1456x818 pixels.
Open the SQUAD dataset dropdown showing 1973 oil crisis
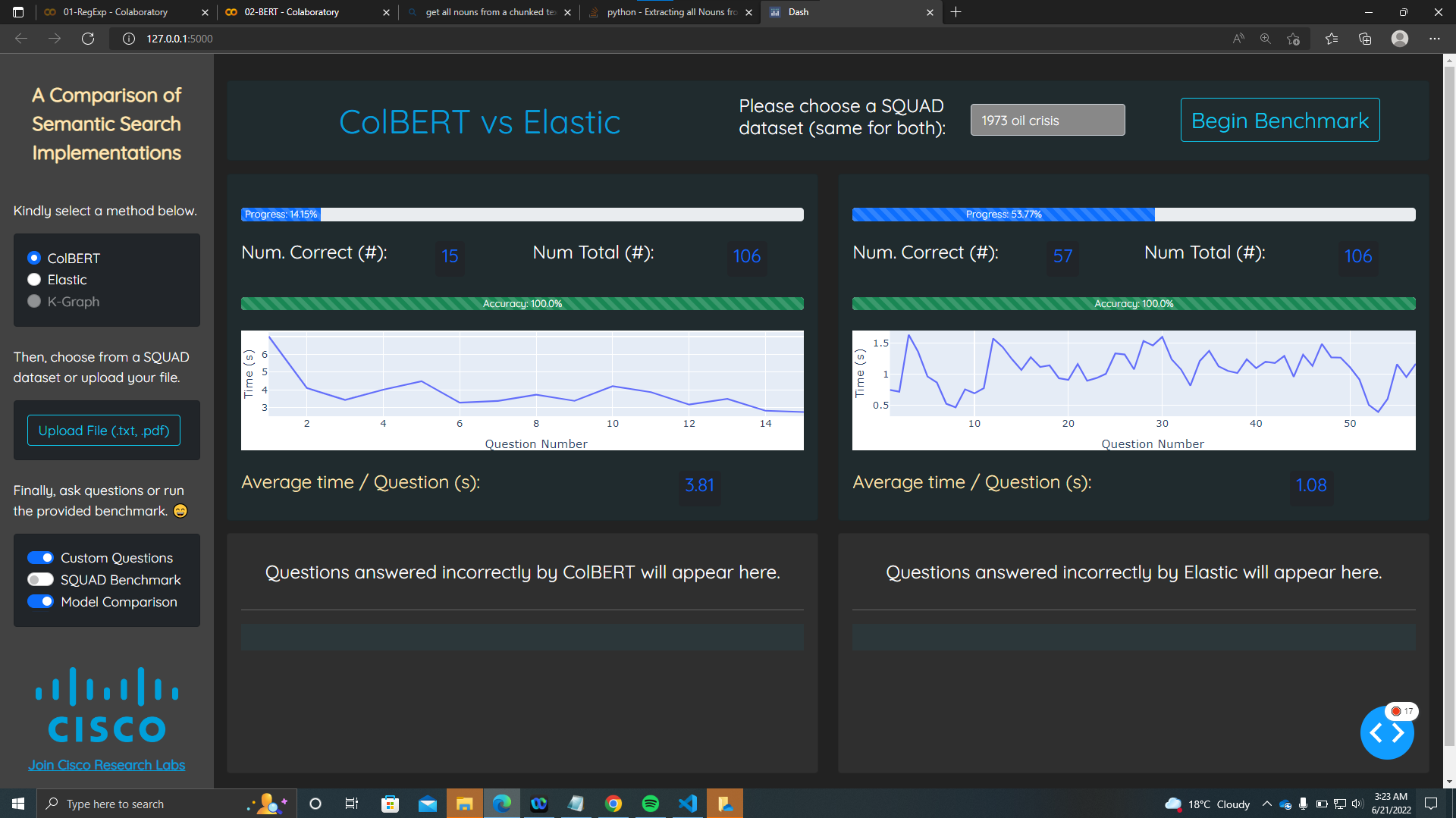[1047, 121]
